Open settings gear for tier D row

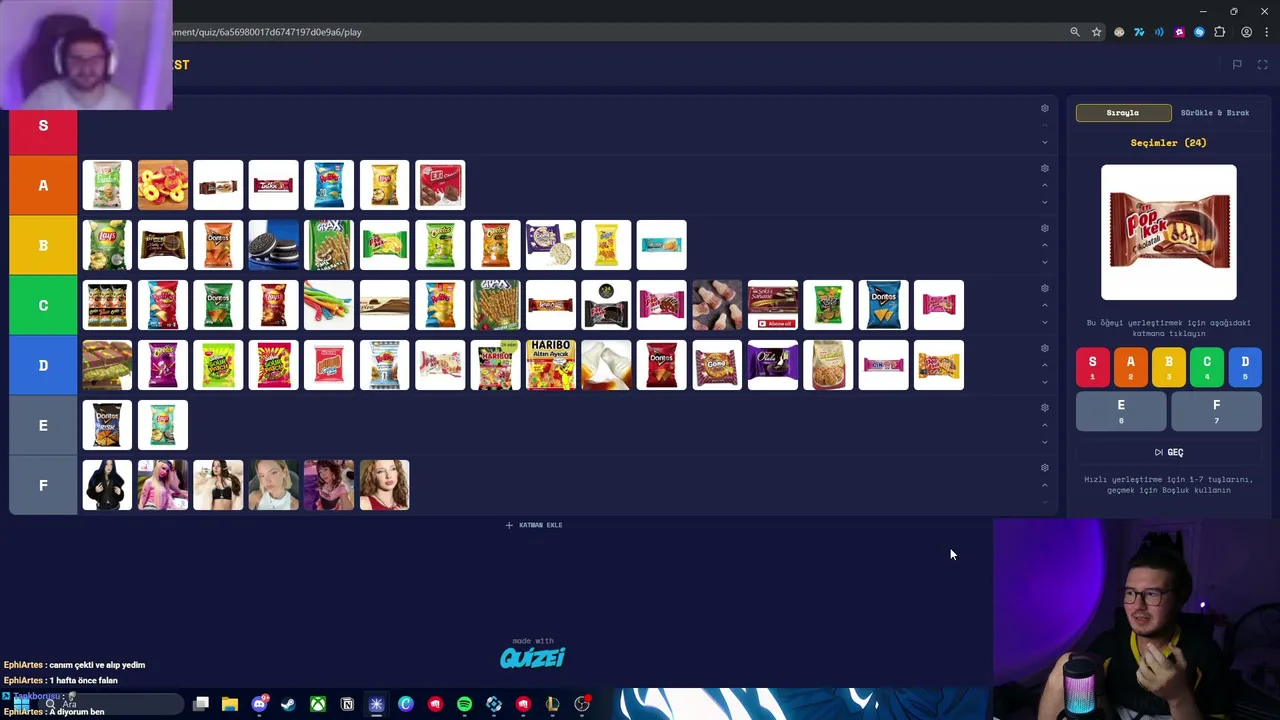(x=1045, y=348)
